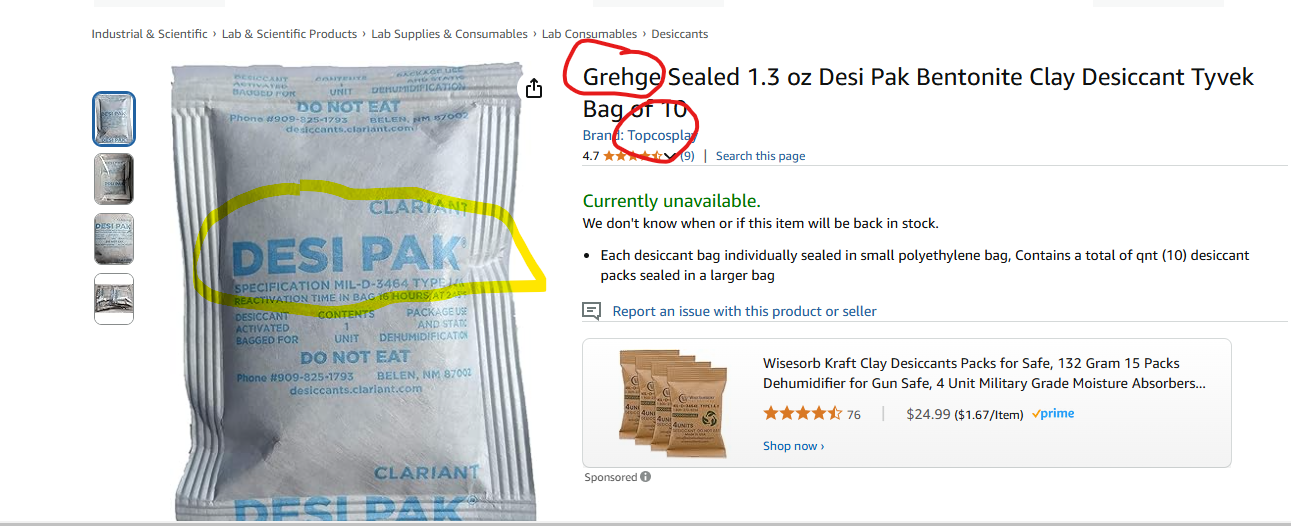Select the third product thumbnail
Screen dimensions: 1291x526
114,239
